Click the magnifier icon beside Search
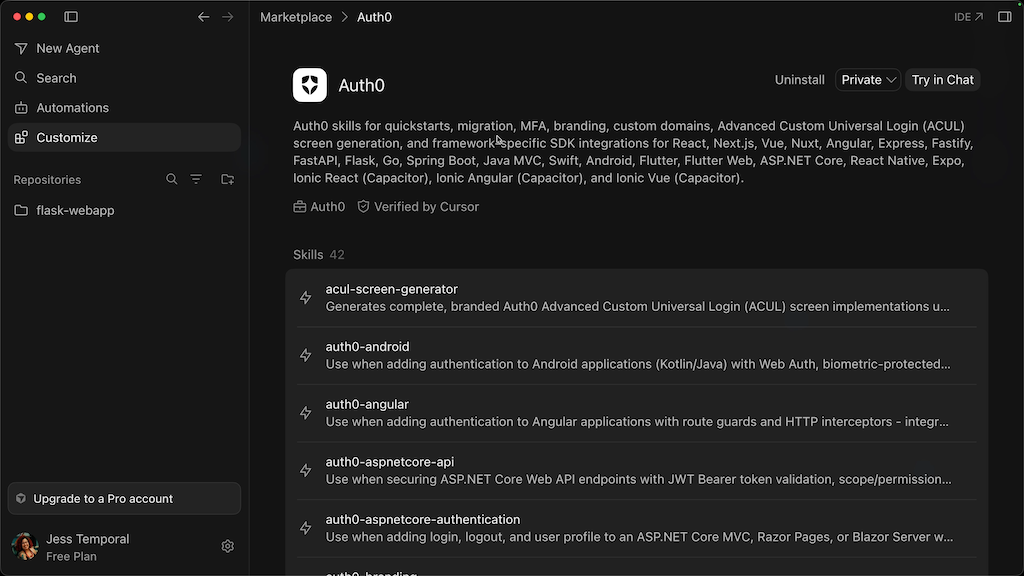1024x576 pixels. pos(21,78)
